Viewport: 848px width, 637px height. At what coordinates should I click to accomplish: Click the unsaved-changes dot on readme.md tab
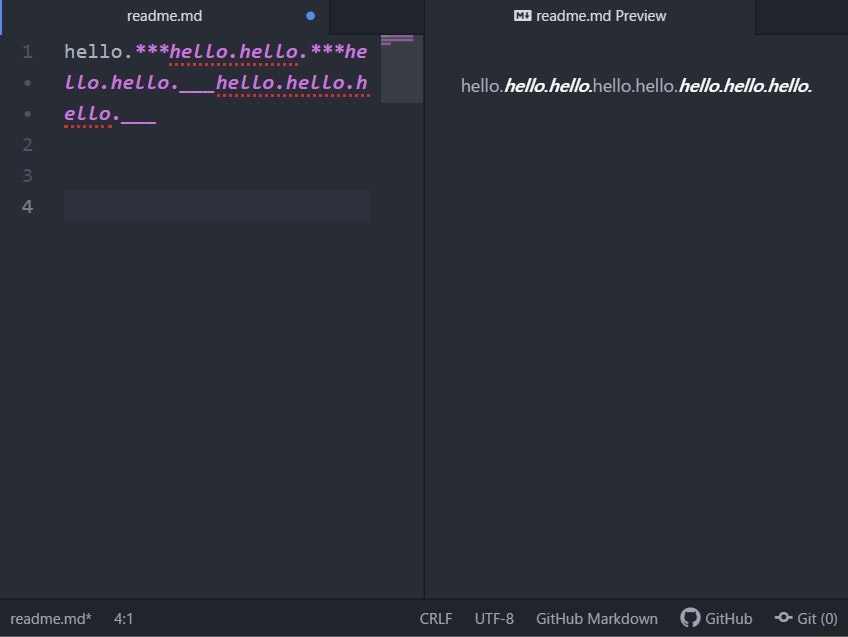(x=310, y=16)
